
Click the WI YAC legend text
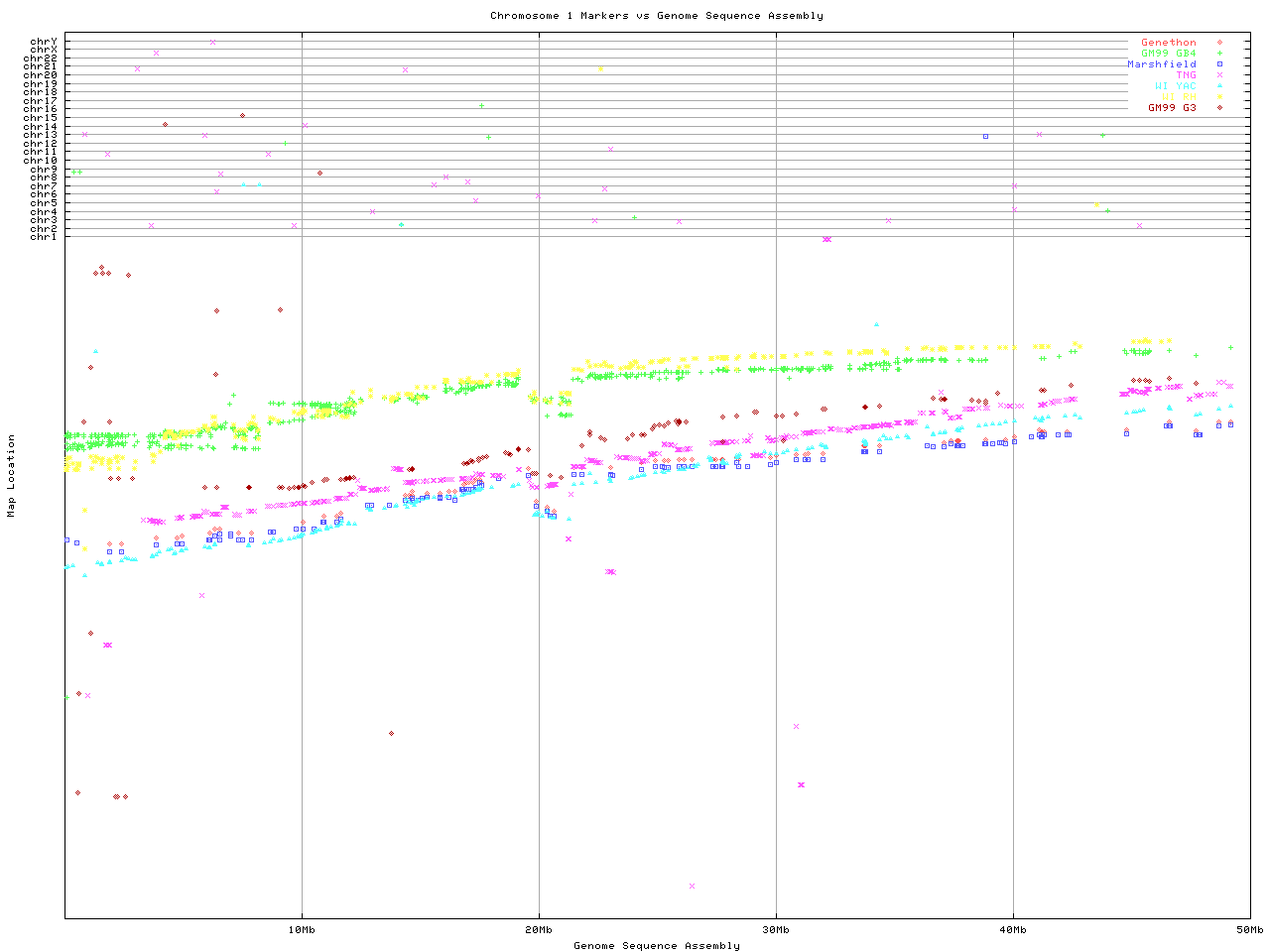pos(1175,86)
